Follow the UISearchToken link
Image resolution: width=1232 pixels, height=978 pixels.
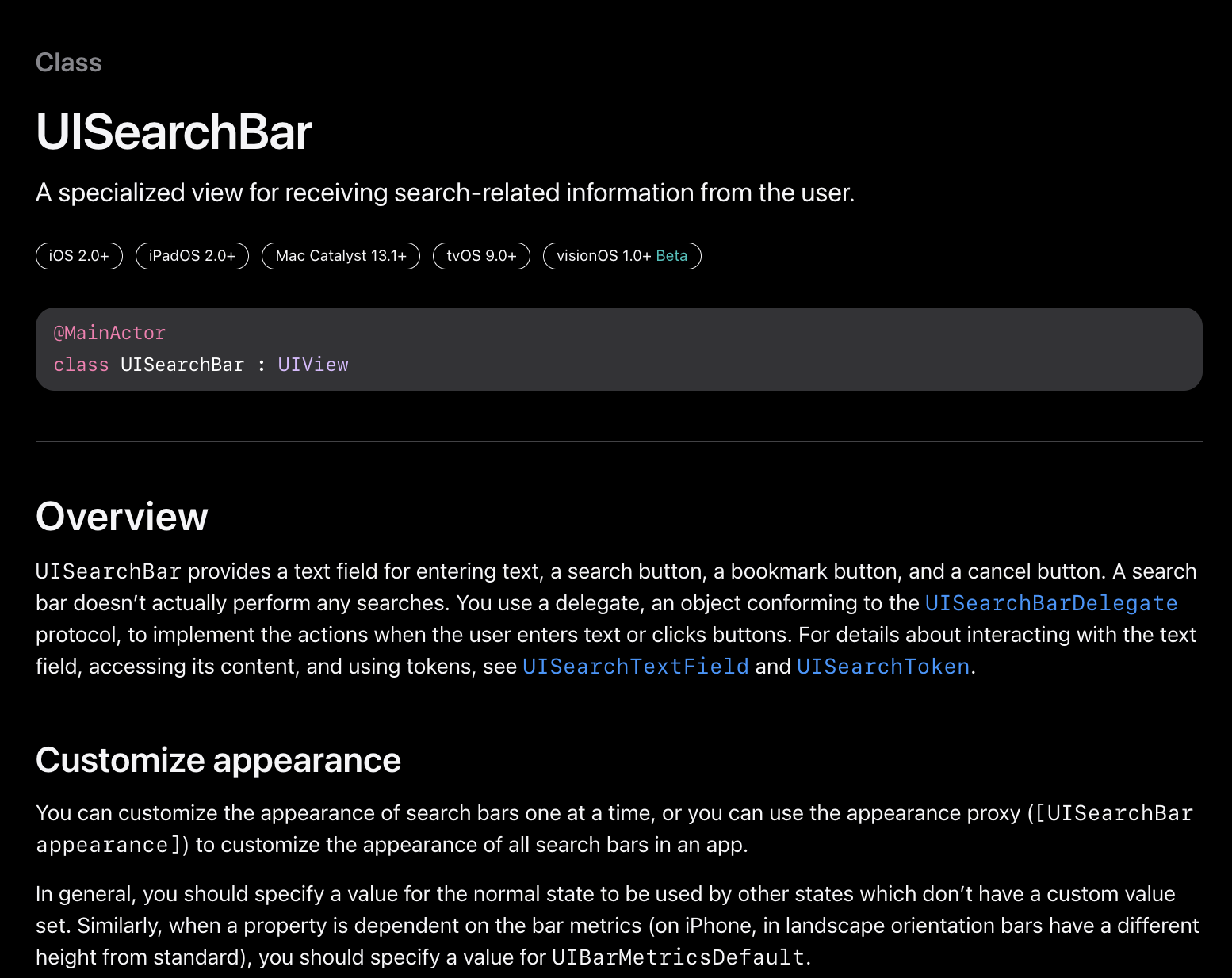(883, 667)
